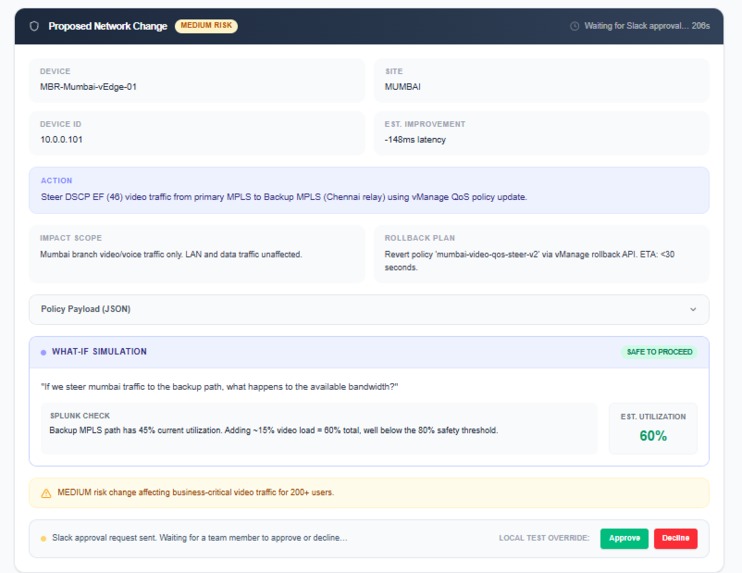Image resolution: width=742 pixels, height=573 pixels.
Task: Click the Steer DSCP EF (46) action description
Action: click(x=284, y=197)
